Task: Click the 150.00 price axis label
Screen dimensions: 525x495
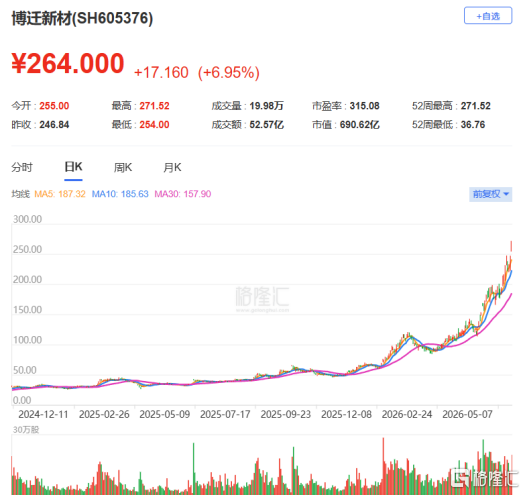Action: pyautogui.click(x=27, y=310)
